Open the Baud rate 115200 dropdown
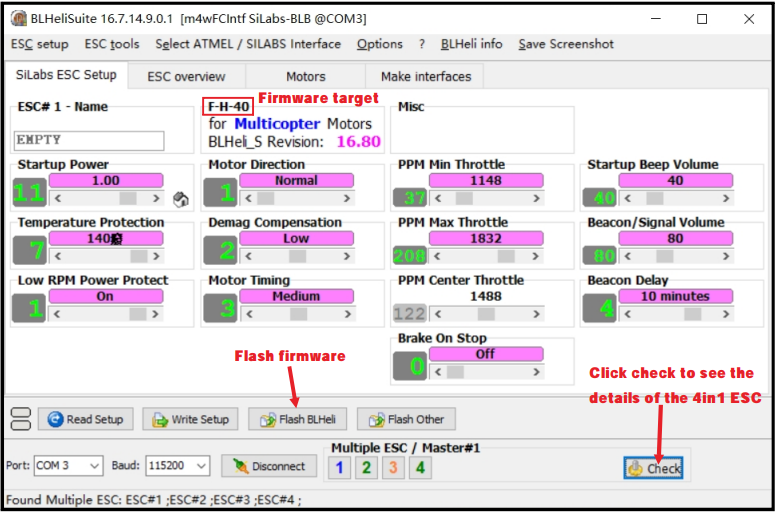 coord(201,466)
